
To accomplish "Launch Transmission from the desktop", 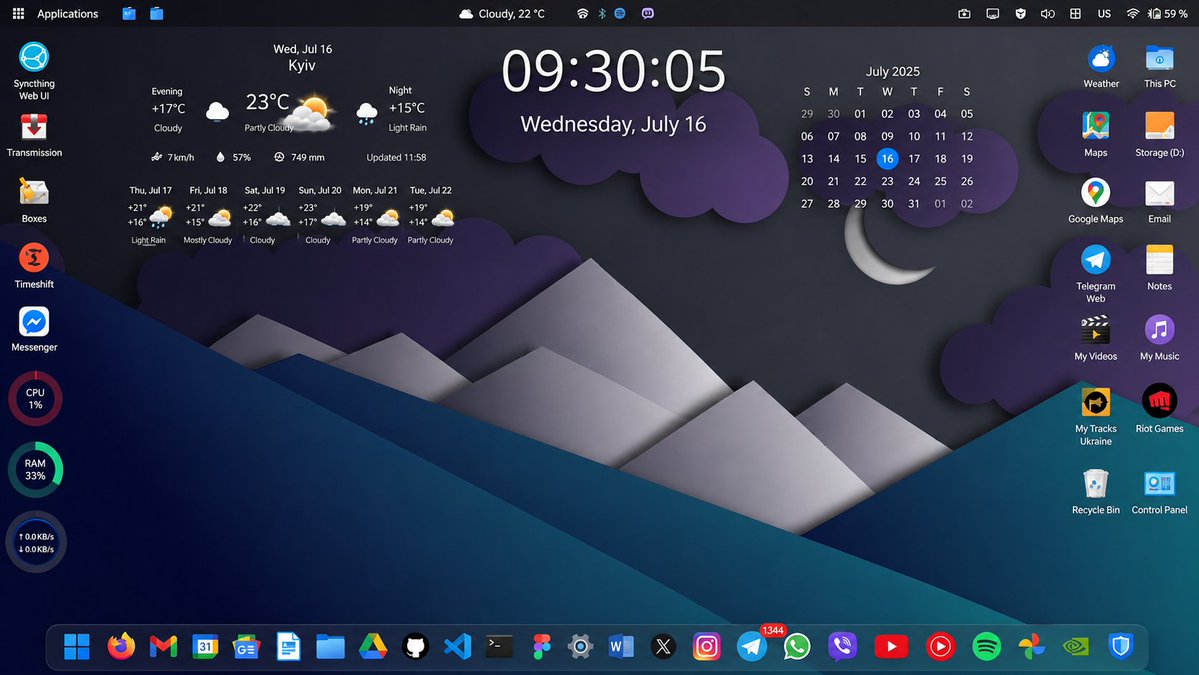I will point(34,135).
